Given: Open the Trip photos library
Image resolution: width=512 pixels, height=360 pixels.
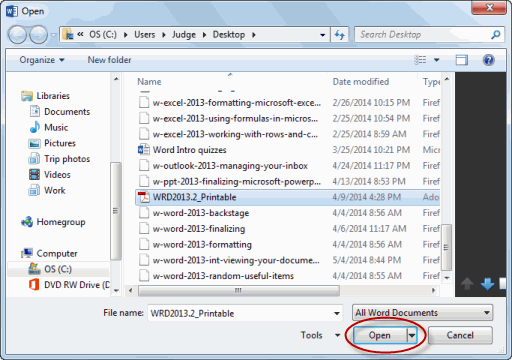Looking at the screenshot, I should (x=59, y=159).
